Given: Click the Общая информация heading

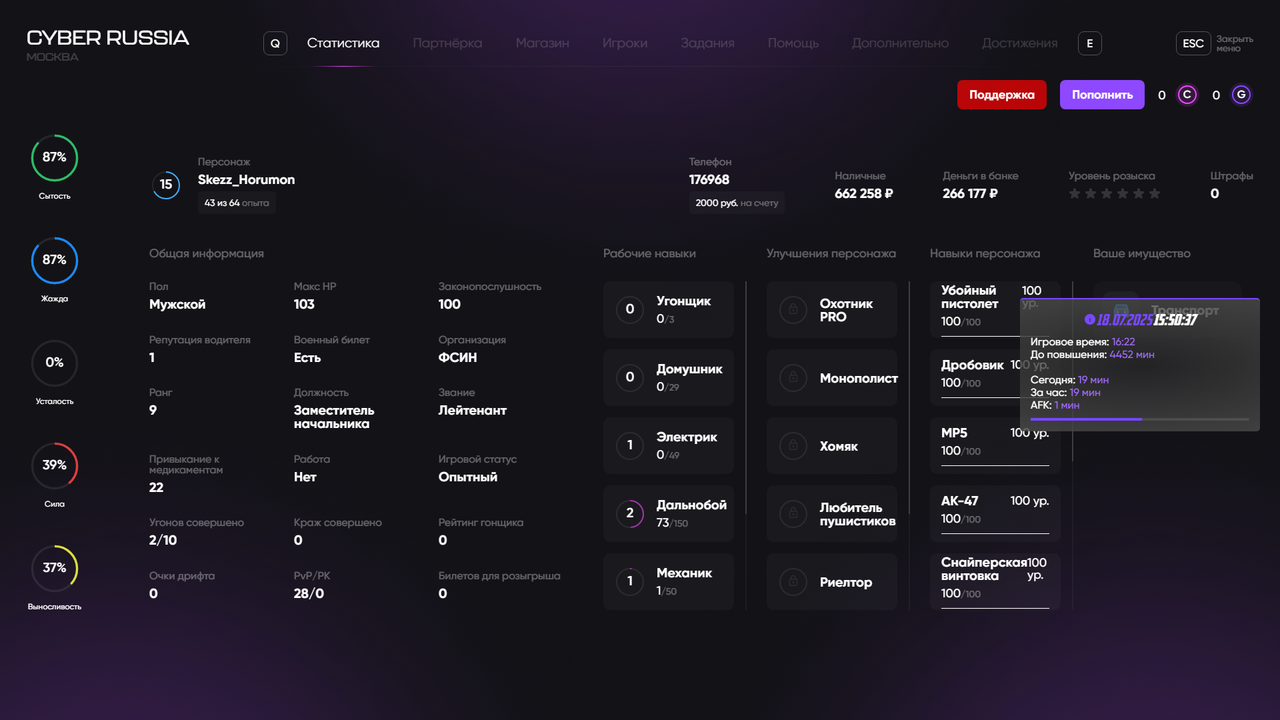Looking at the screenshot, I should pyautogui.click(x=206, y=254).
